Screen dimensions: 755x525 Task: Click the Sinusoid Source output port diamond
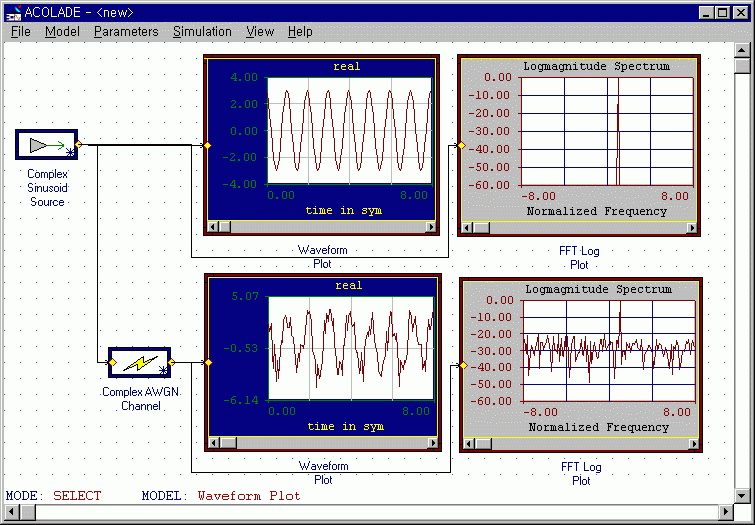78,144
